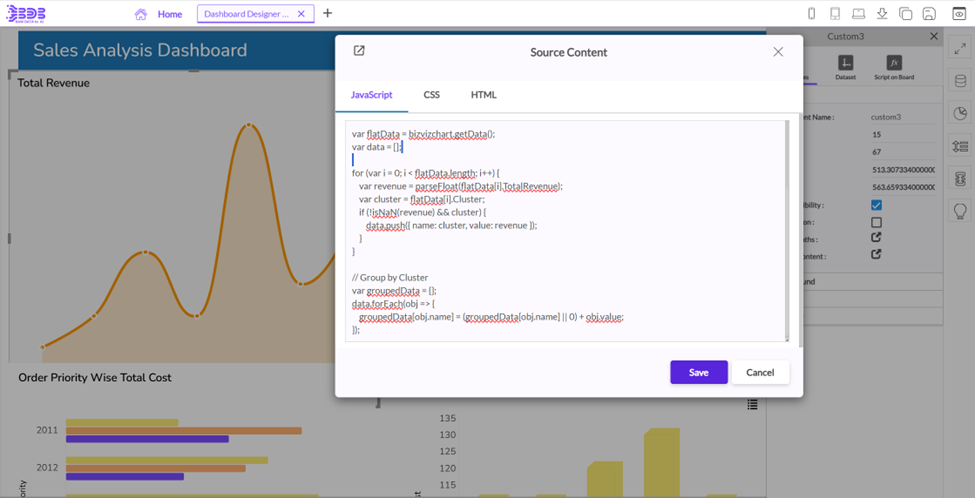Select the laptop view icon
The image size is (975, 498).
pyautogui.click(x=858, y=14)
